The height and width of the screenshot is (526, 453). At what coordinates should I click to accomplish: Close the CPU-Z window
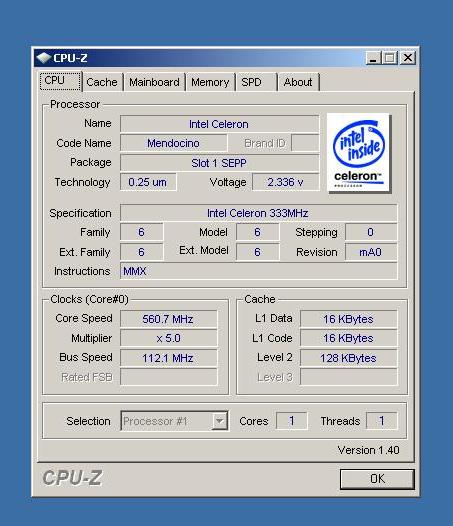click(x=408, y=58)
